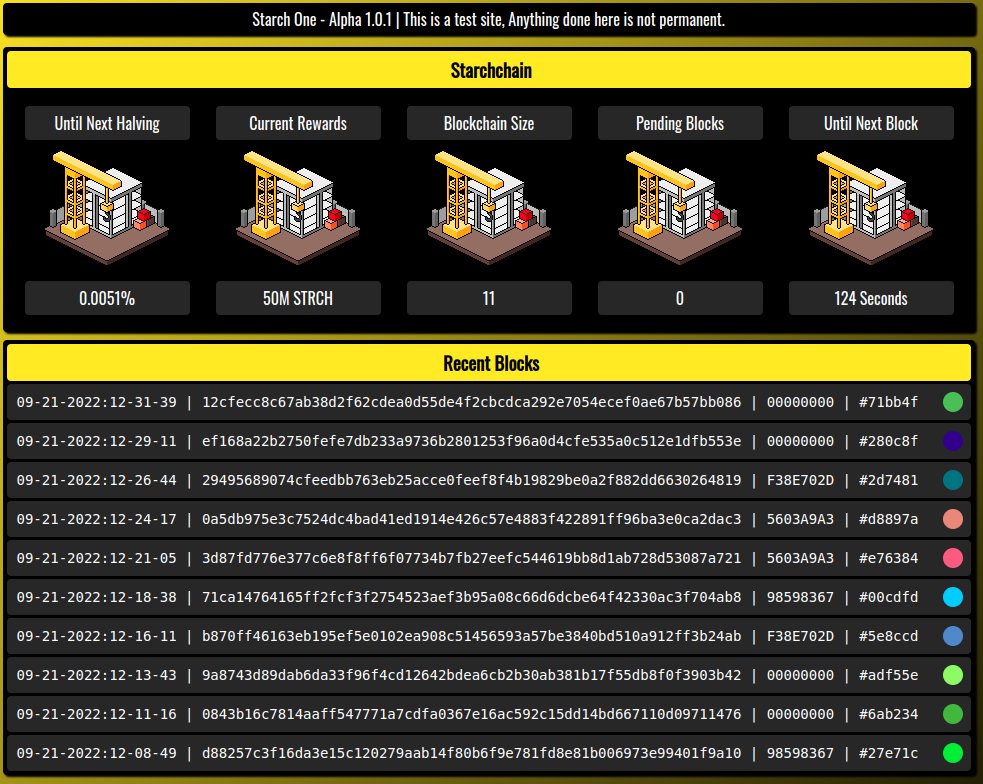Click the Starchchain section header
The image size is (983, 784).
pos(489,70)
